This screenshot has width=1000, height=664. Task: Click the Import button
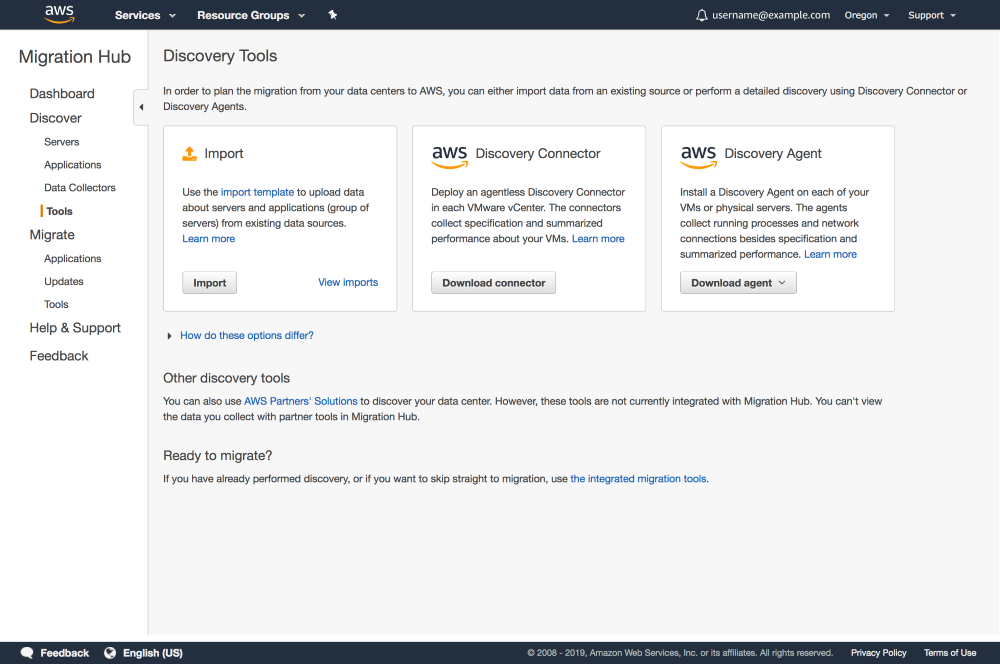209,283
